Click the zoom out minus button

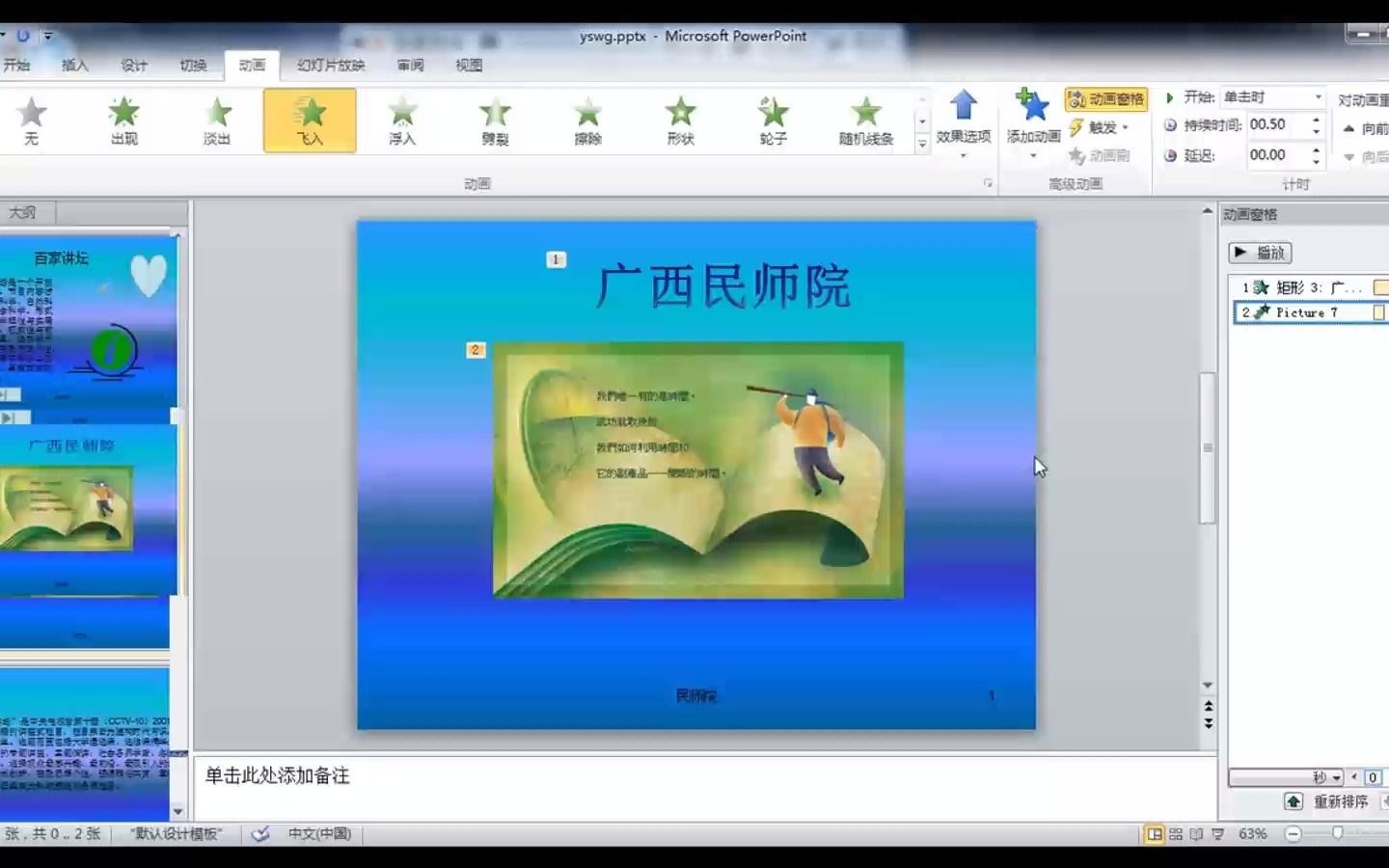click(1294, 834)
